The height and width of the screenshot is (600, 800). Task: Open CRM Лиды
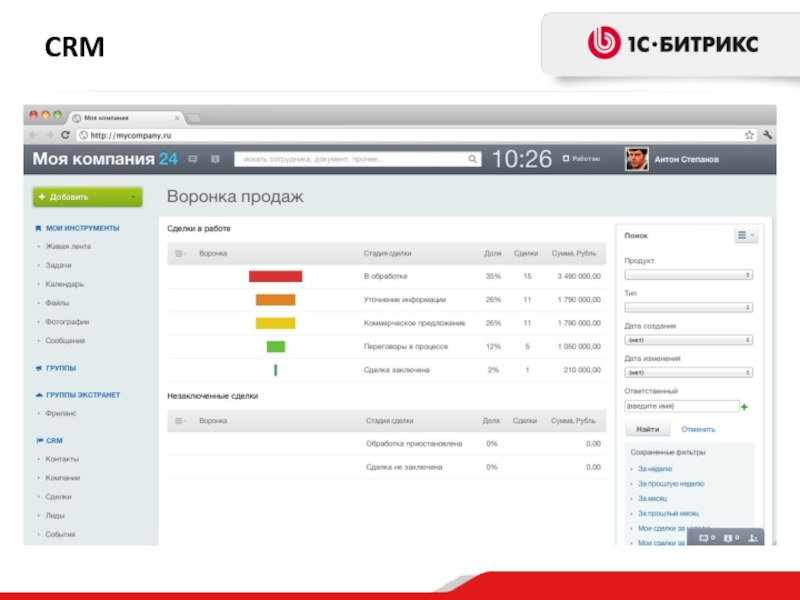pyautogui.click(x=55, y=516)
